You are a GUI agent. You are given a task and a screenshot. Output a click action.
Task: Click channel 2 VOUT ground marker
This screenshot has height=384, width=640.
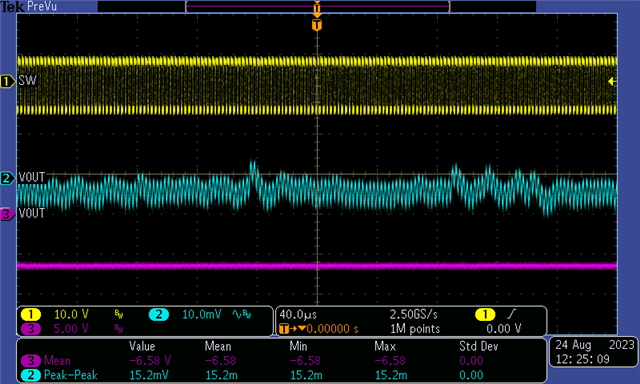click(x=7, y=178)
